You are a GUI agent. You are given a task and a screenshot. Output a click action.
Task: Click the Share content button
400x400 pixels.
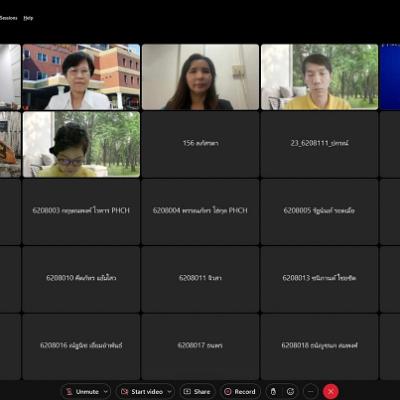click(x=197, y=391)
